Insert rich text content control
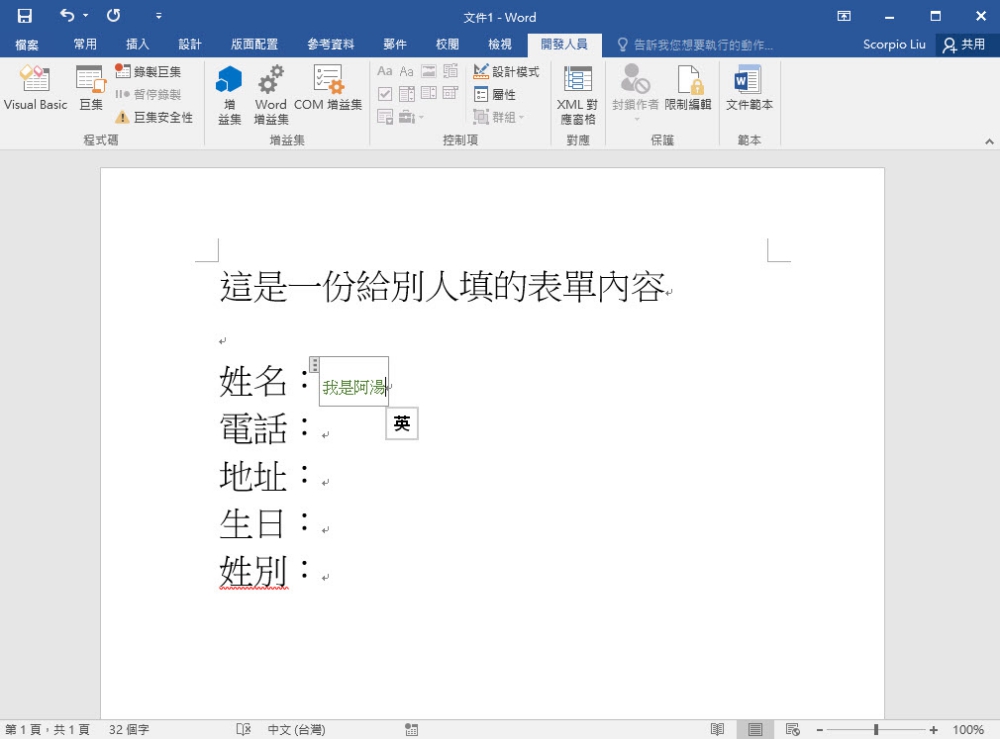Screen dimensions: 1000x739 [385, 71]
